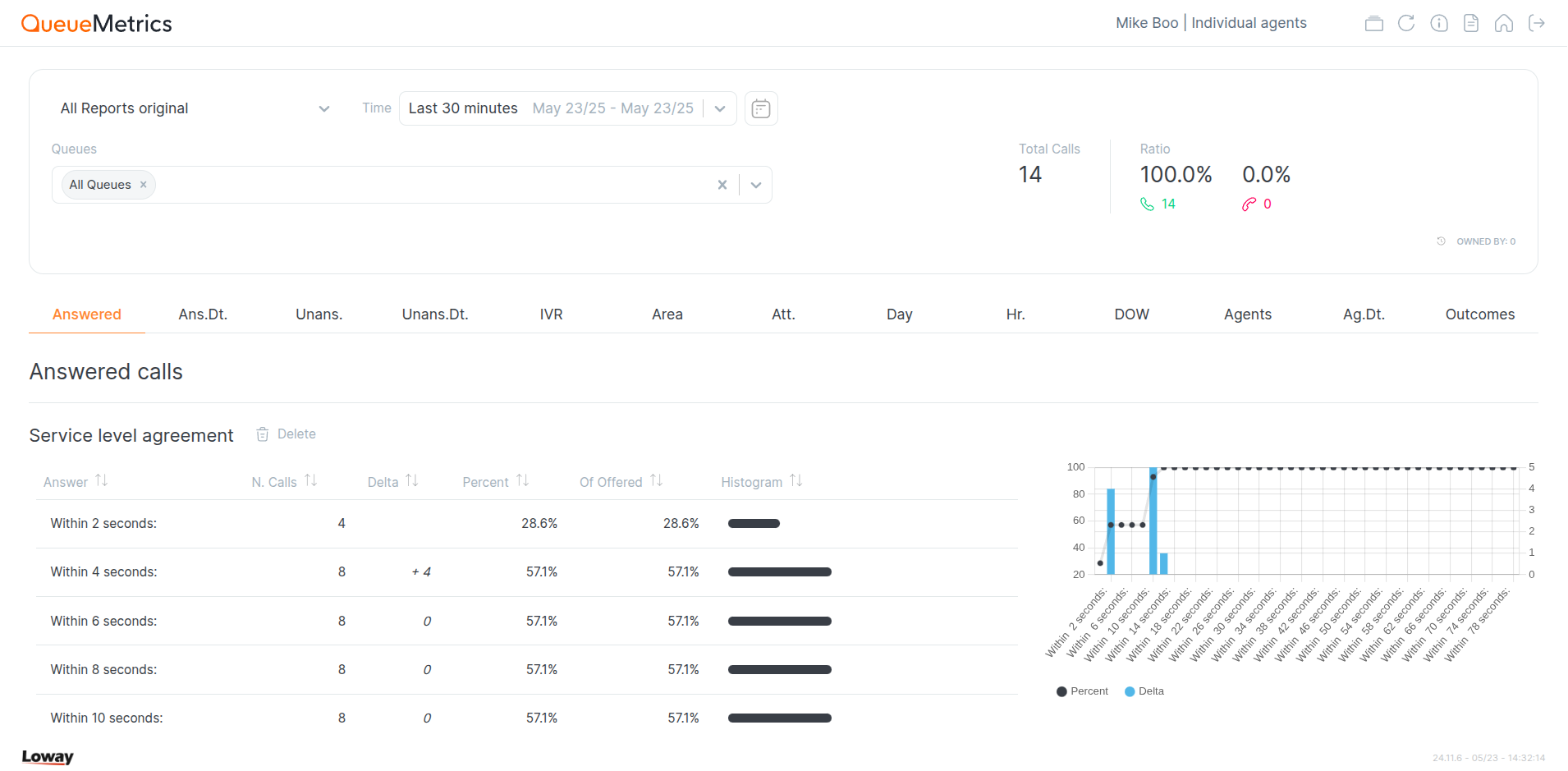This screenshot has width=1568, height=771.
Task: Delete the Service level agreement section
Action: click(285, 434)
